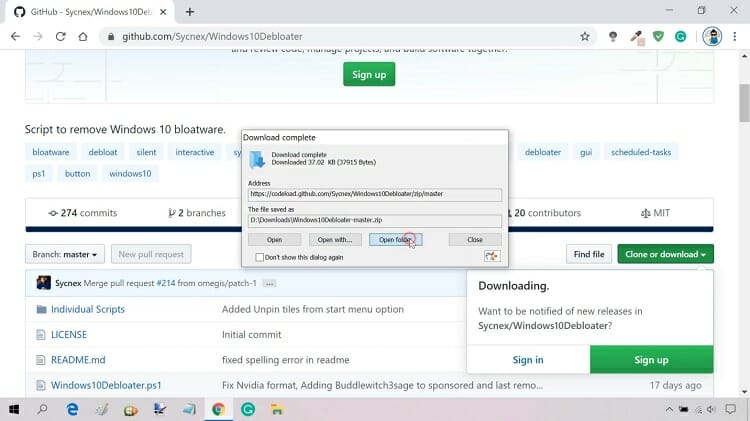Click the download manager options icon in dialog
The height and width of the screenshot is (421, 750).
pyautogui.click(x=492, y=256)
